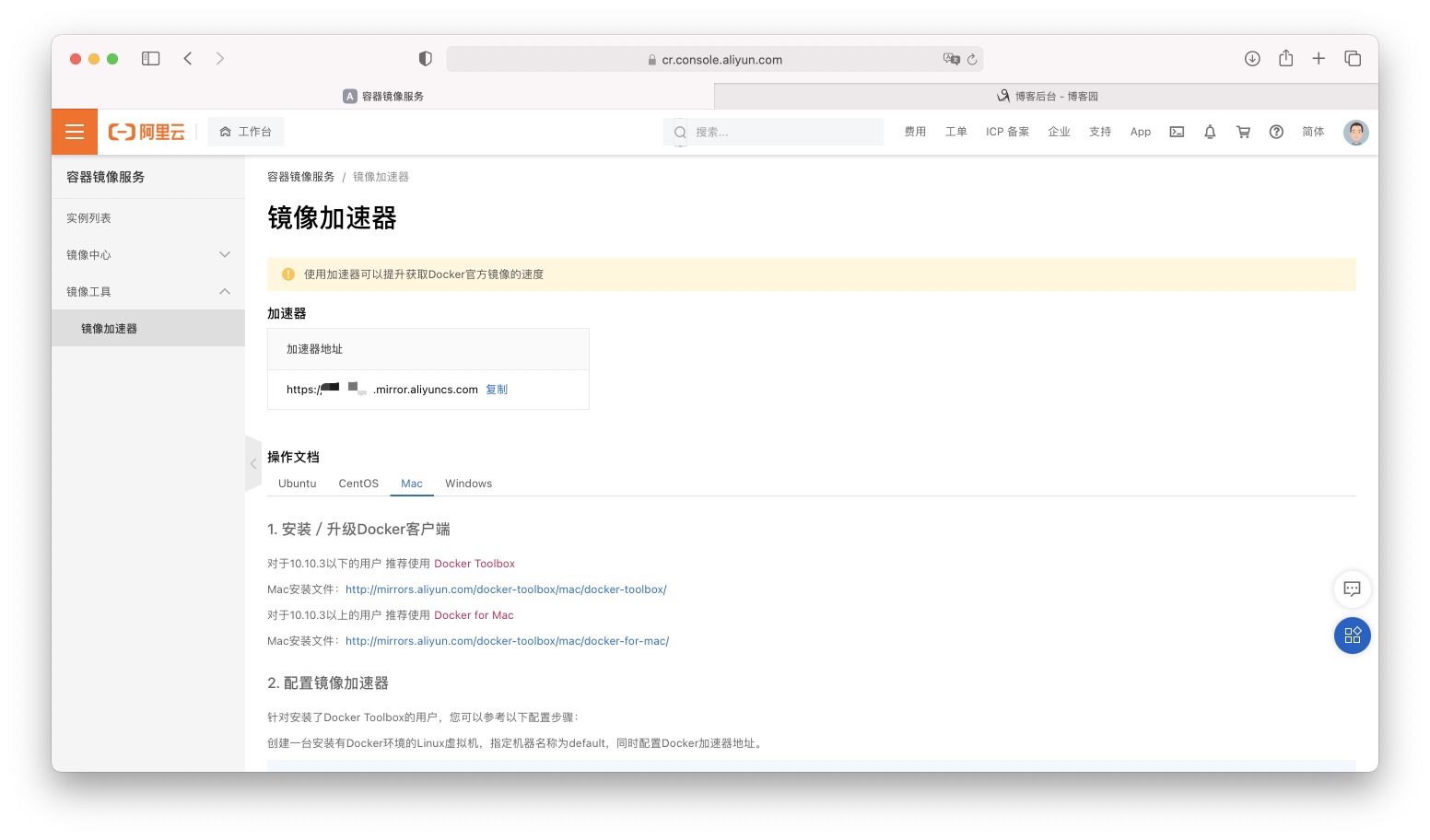
Task: Switch to the Windows tab
Action: [x=468, y=484]
